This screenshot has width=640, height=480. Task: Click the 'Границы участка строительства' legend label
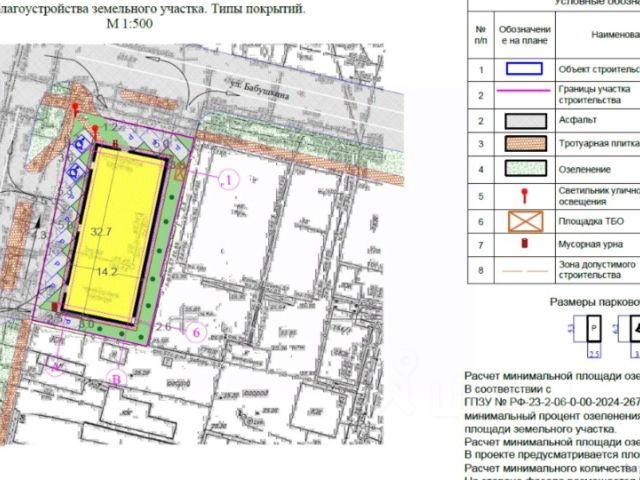(594, 95)
